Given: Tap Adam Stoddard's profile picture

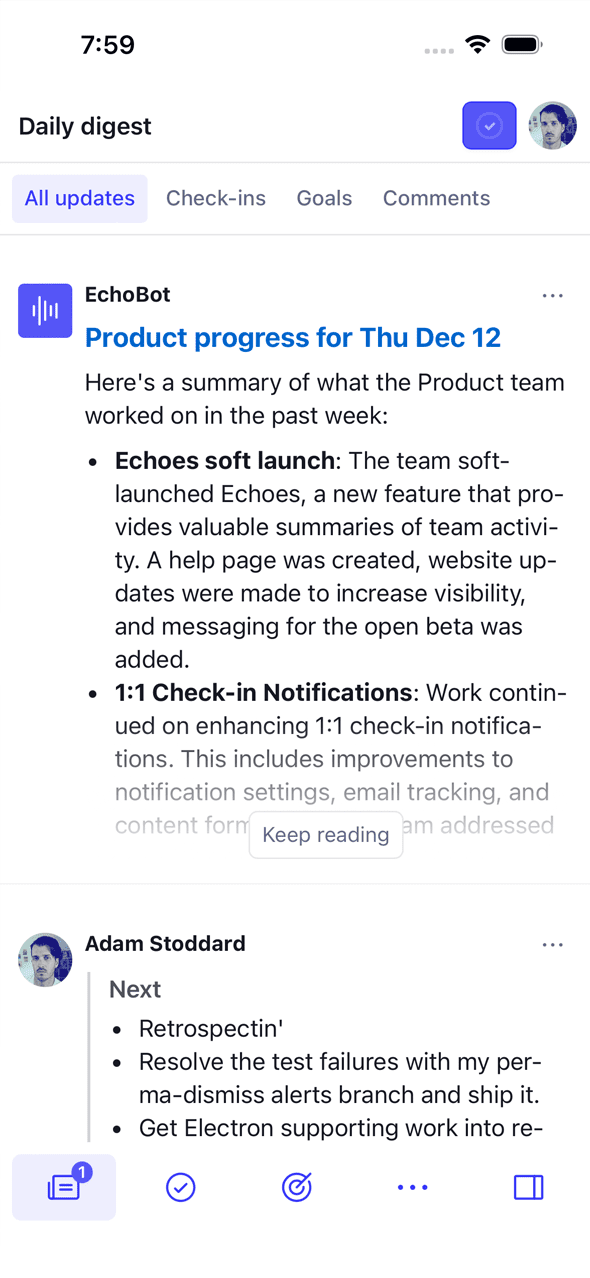Looking at the screenshot, I should [x=44, y=959].
